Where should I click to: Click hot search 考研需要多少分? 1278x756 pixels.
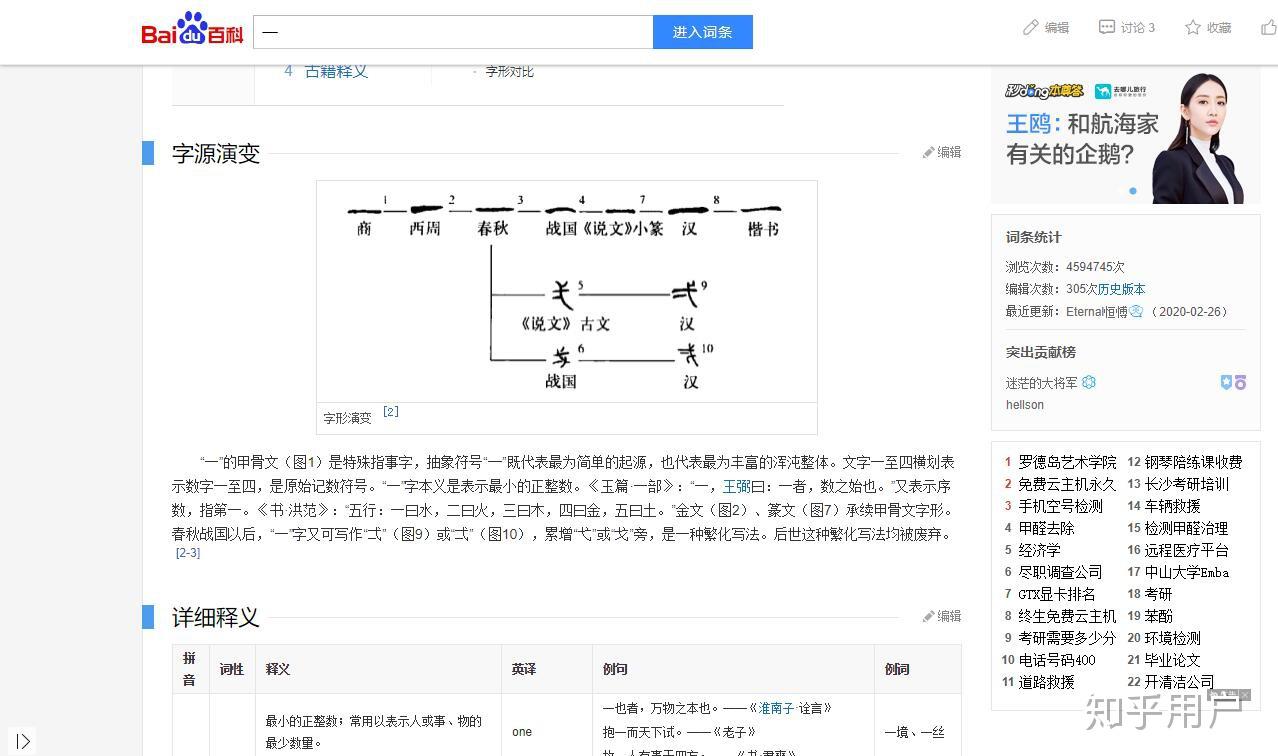pyautogui.click(x=1067, y=638)
